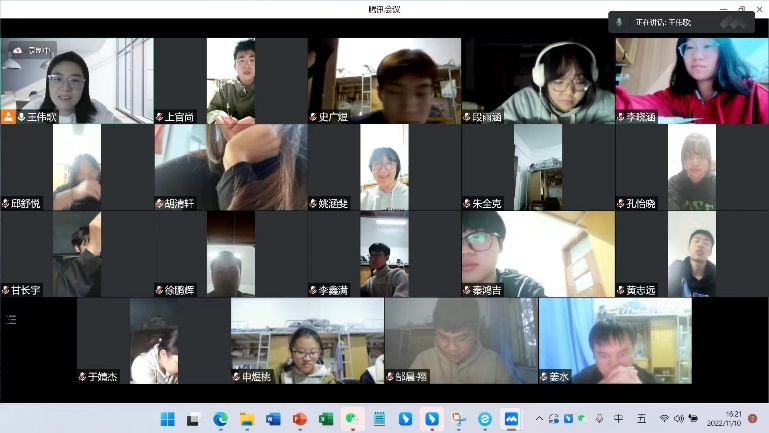Image resolution: width=769 pixels, height=433 pixels.
Task: Click the muted mic icon beside 李晓涵
Action: (621, 117)
